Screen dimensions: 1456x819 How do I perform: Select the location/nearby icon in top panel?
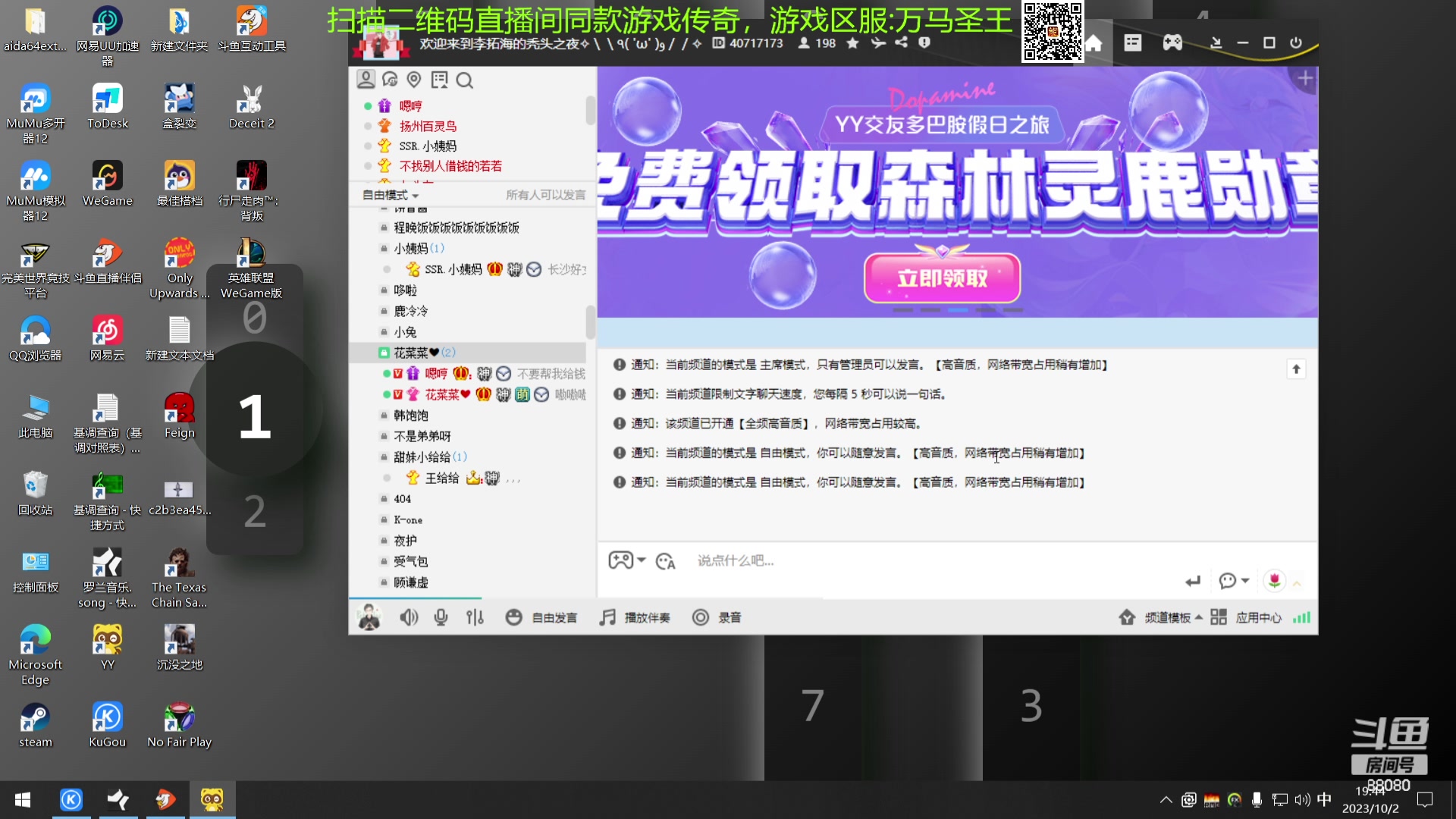pyautogui.click(x=413, y=79)
